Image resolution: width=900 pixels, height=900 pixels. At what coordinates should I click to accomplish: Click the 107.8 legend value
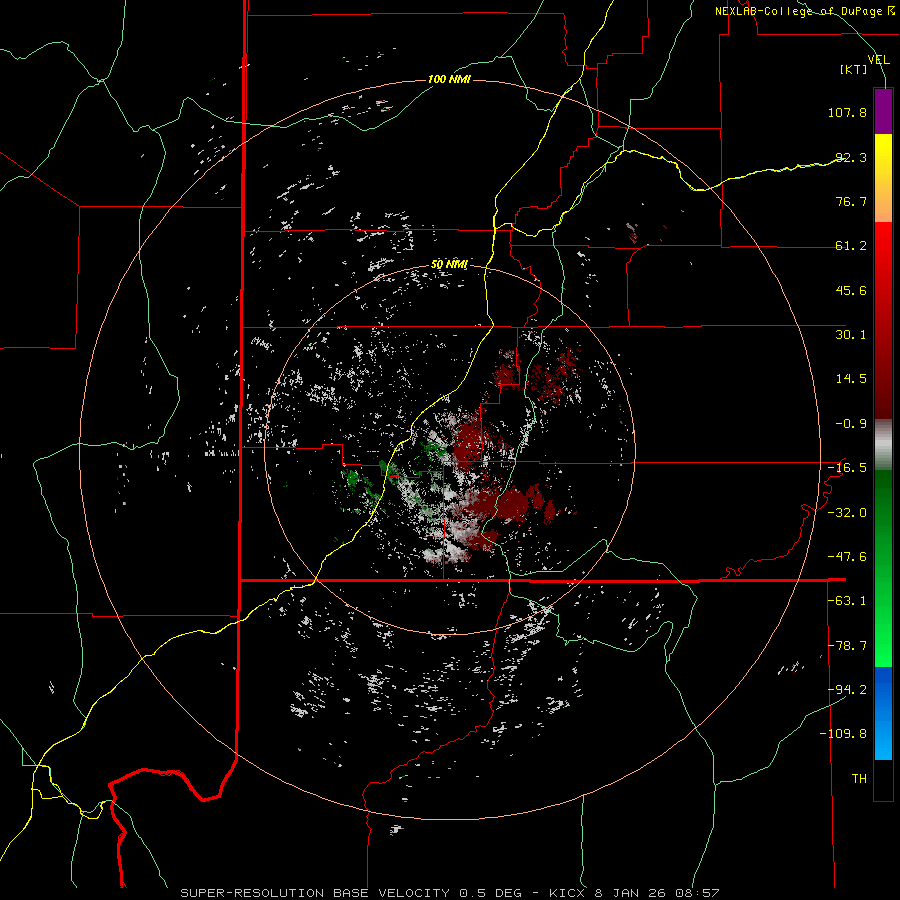tap(847, 112)
